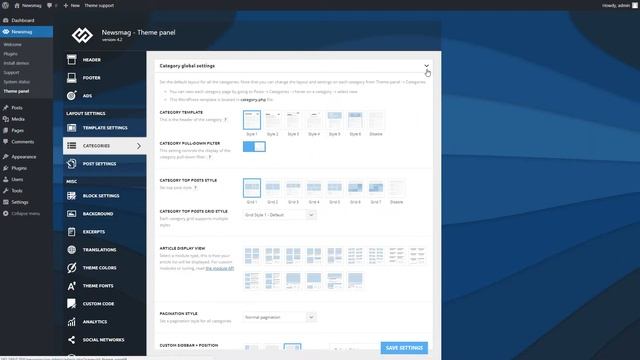
Task: Open the Header settings icon
Action: click(71, 60)
